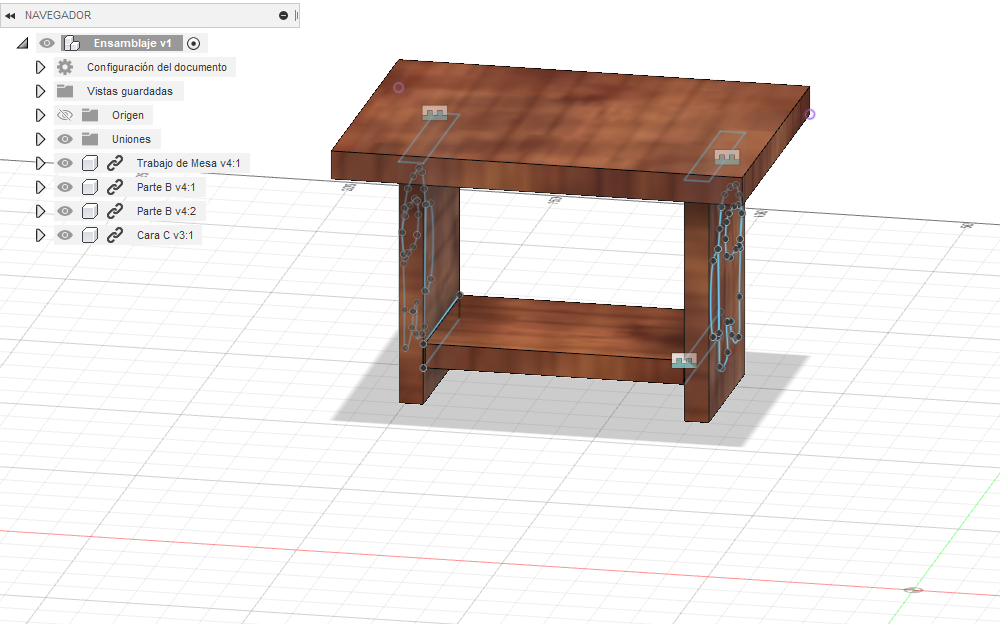Select Cara C v3:1 label
This screenshot has width=1000, height=624.
tap(165, 235)
